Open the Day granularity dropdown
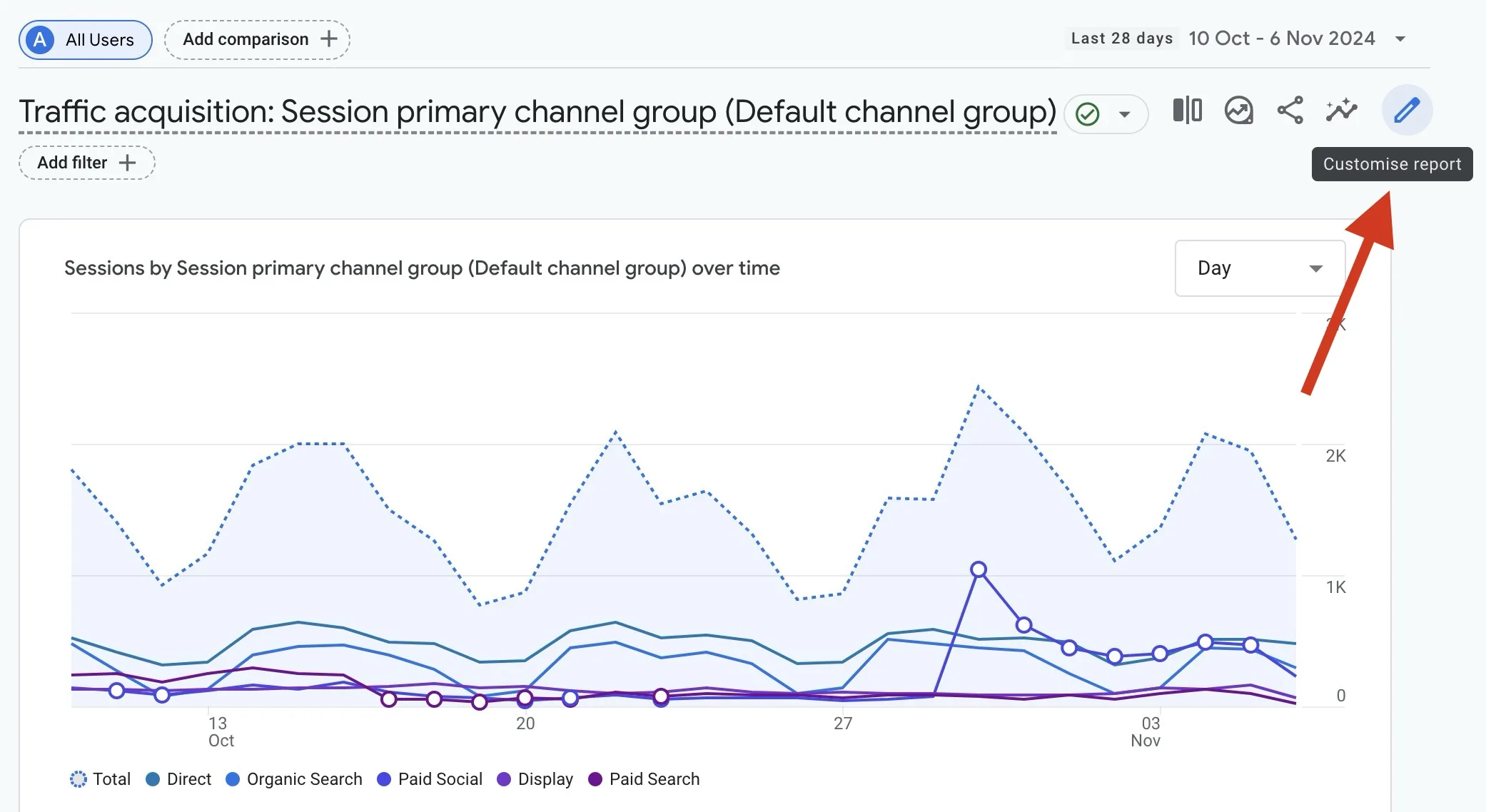The height and width of the screenshot is (812, 1486). click(1260, 268)
